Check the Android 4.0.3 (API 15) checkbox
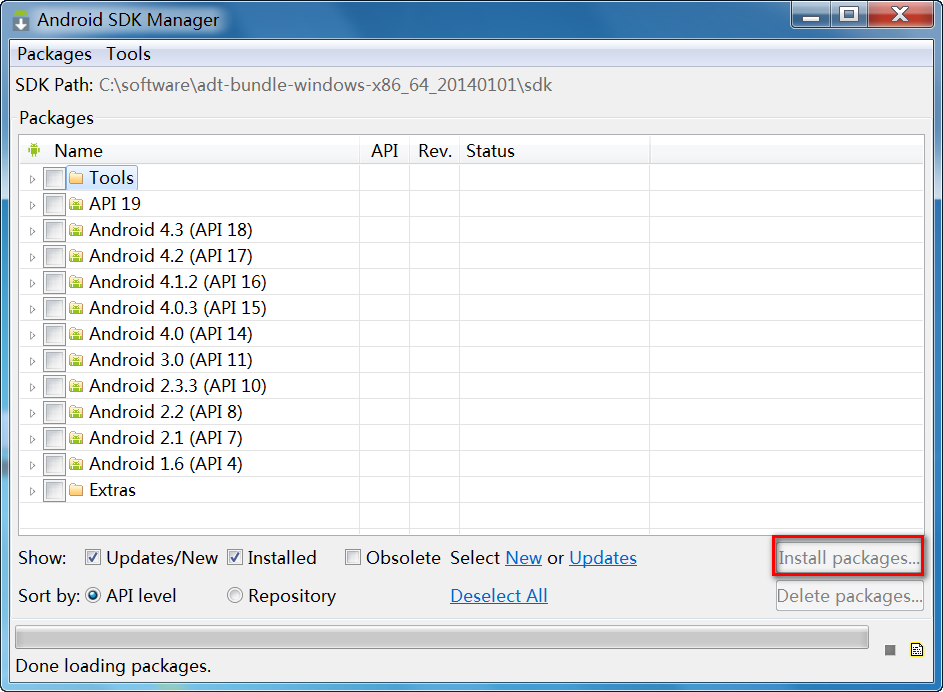The width and height of the screenshot is (943, 692). tap(54, 308)
